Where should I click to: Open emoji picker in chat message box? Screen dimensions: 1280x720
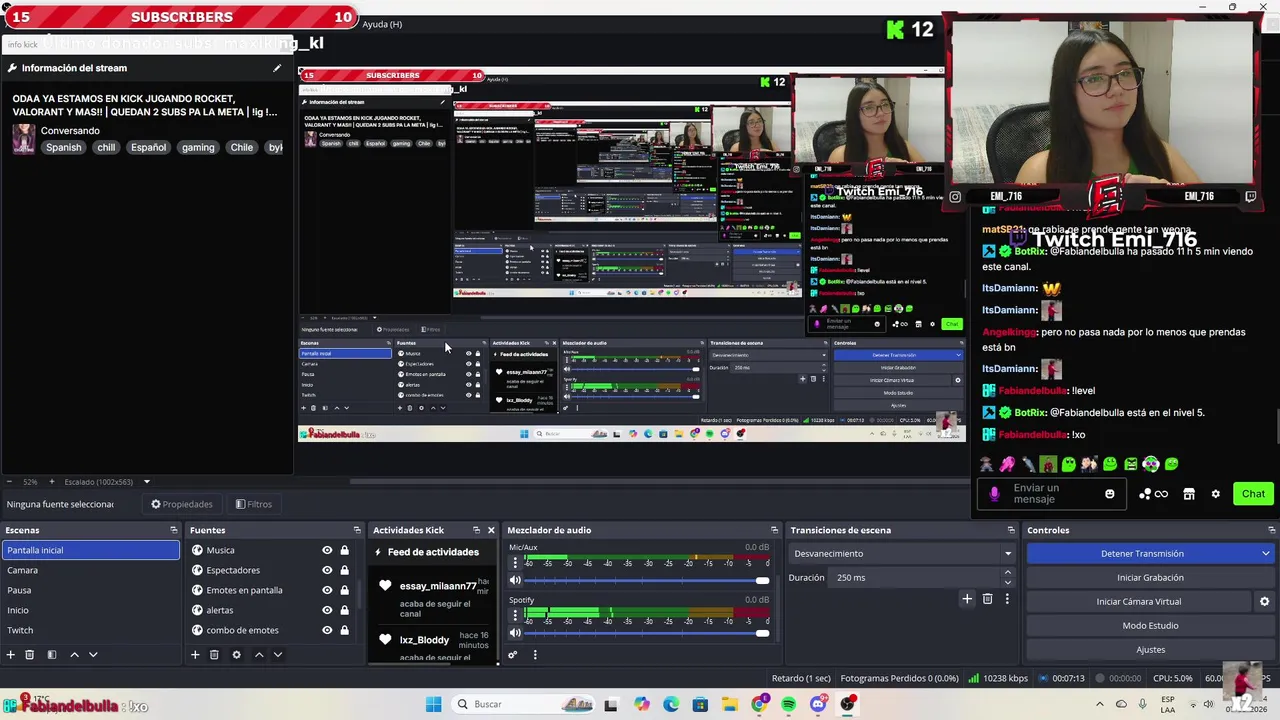click(1109, 494)
